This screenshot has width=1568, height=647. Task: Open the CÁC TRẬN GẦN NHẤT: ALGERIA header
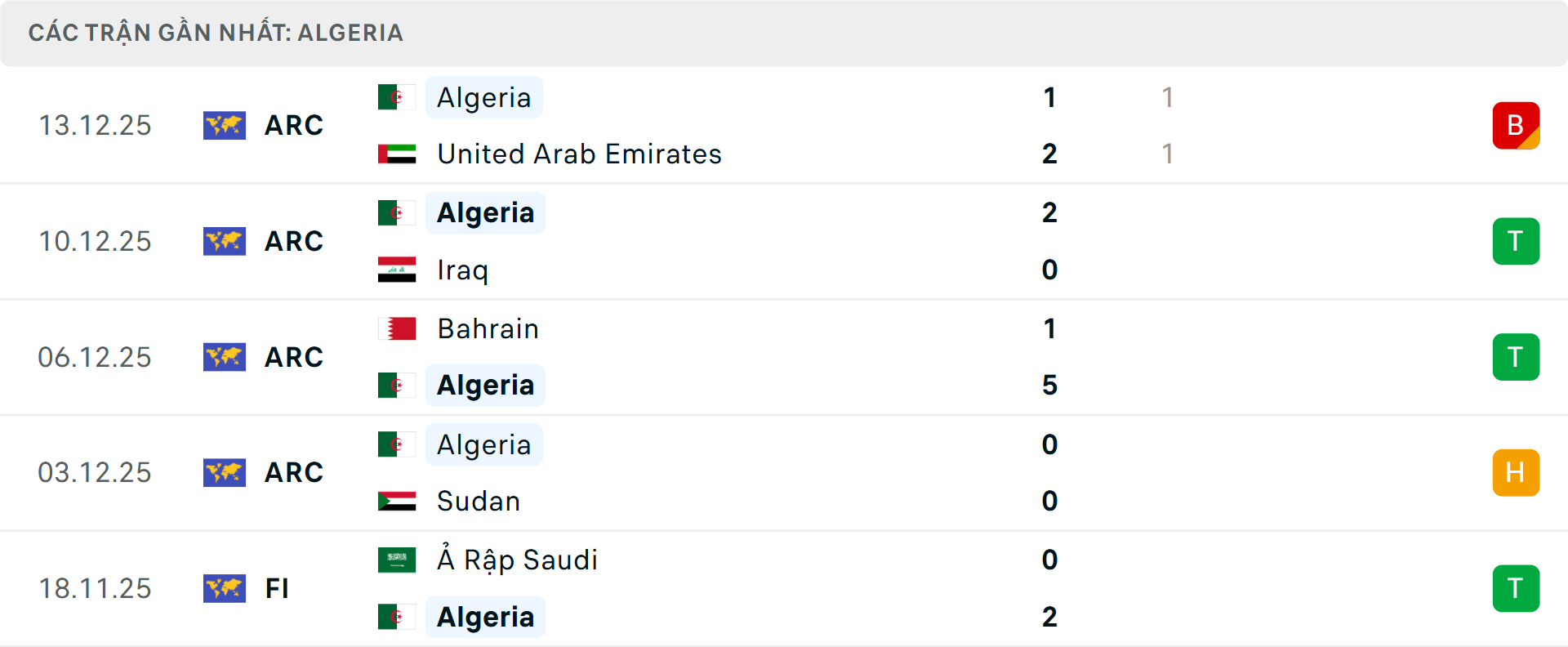(x=216, y=33)
